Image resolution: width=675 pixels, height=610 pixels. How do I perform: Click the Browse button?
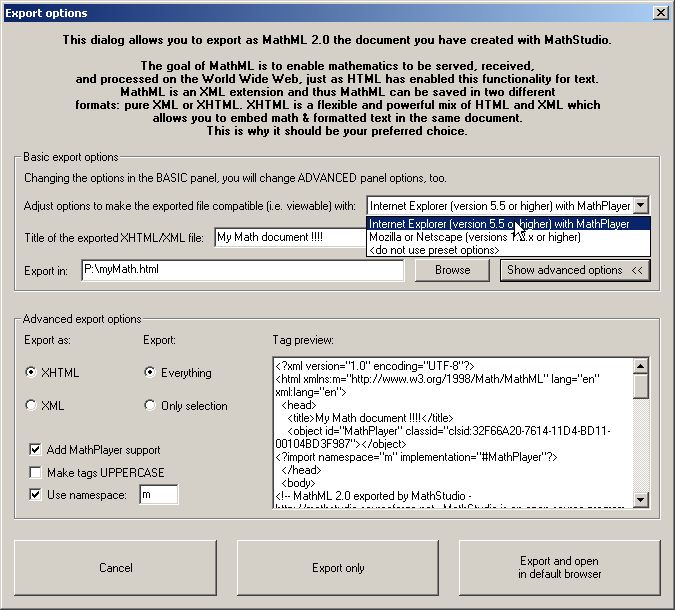coord(452,270)
